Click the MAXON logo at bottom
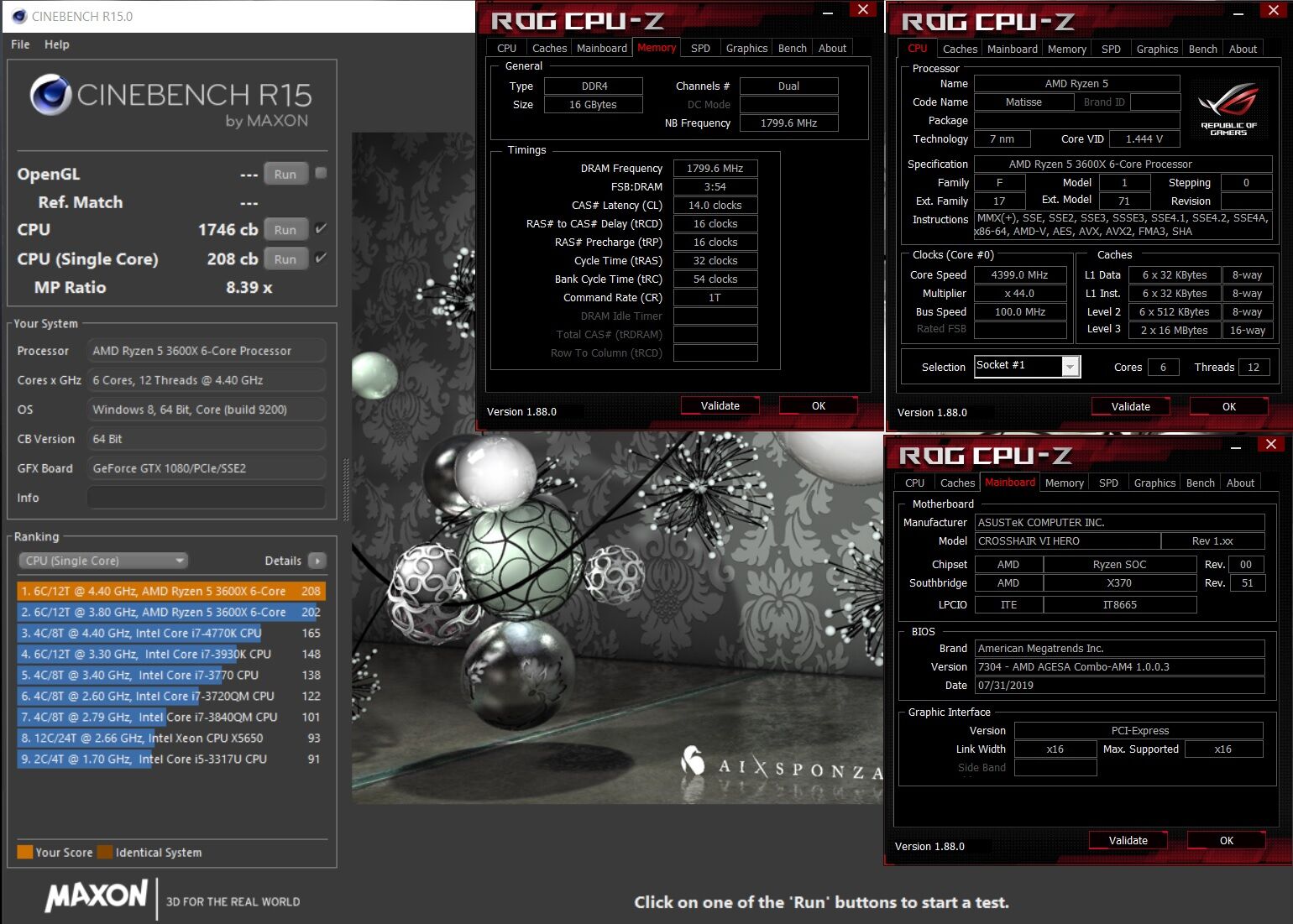The image size is (1293, 924). [x=97, y=895]
